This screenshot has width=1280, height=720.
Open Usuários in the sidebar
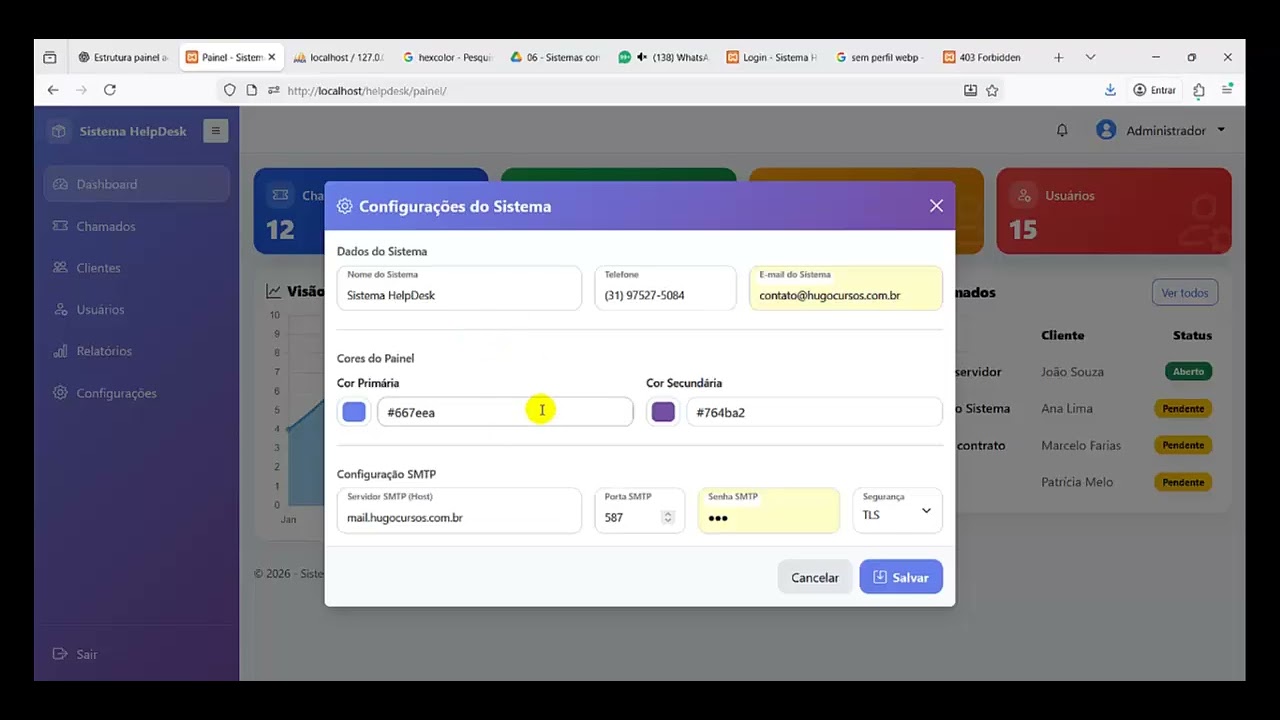(137, 309)
